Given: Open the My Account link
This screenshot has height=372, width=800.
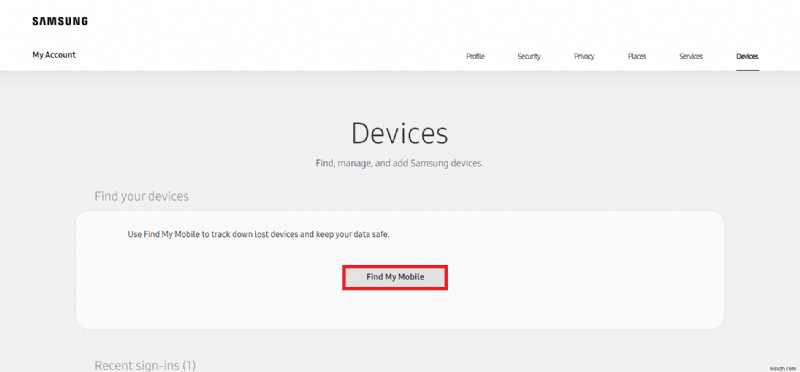Looking at the screenshot, I should point(54,55).
